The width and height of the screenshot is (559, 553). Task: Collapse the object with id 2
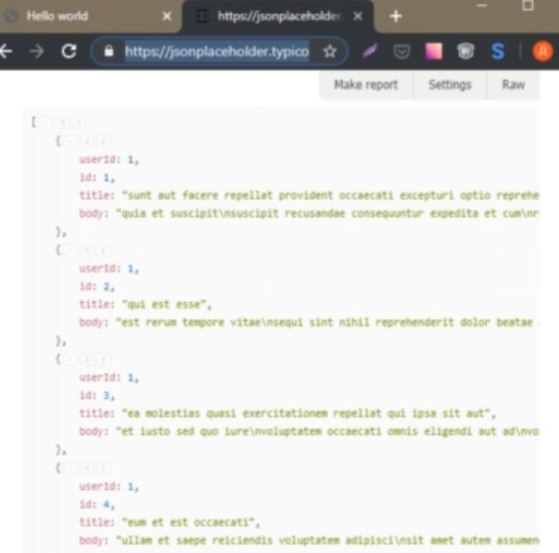pos(70,250)
